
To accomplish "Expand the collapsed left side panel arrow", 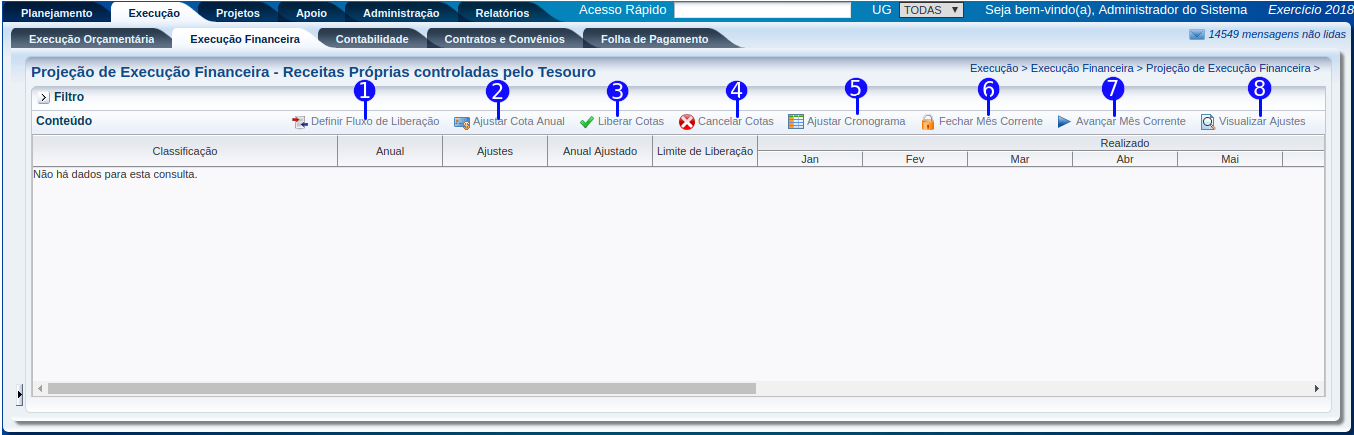I will pyautogui.click(x=20, y=396).
